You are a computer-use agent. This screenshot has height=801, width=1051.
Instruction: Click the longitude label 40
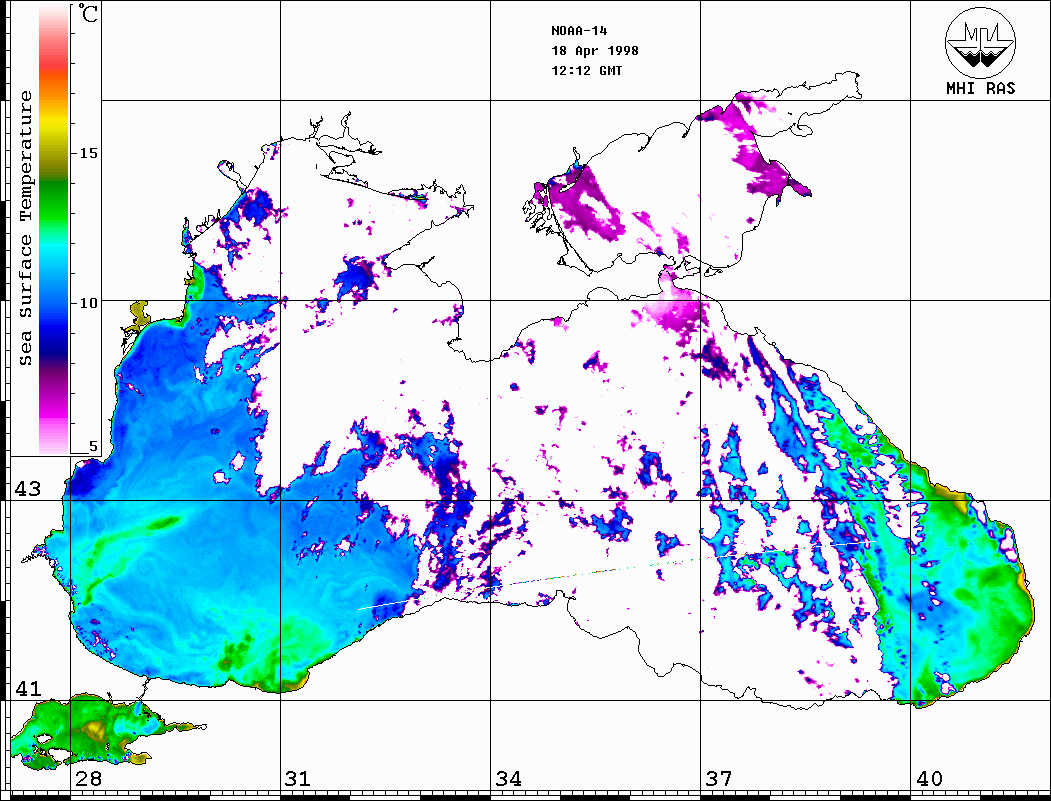[x=929, y=779]
